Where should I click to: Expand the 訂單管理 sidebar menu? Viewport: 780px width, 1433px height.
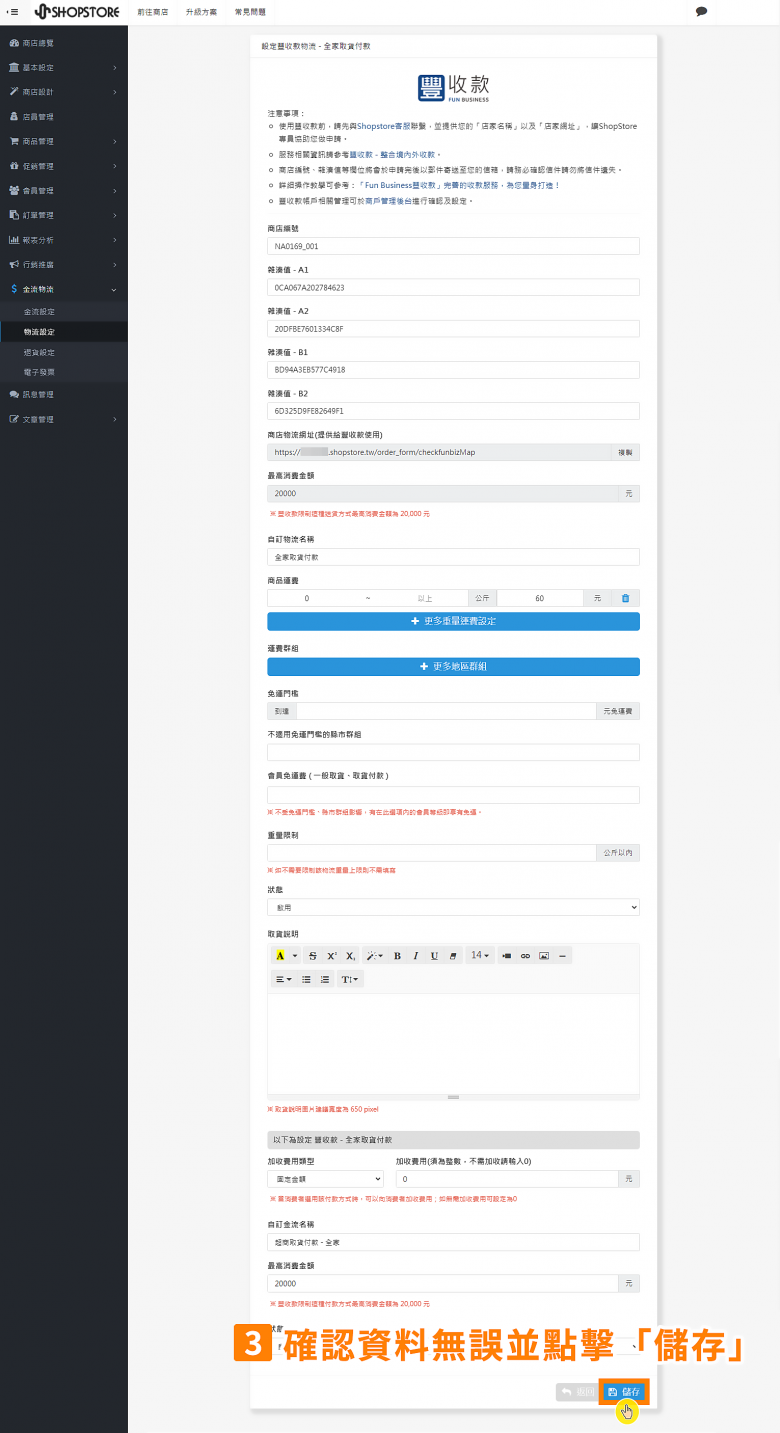tap(64, 215)
